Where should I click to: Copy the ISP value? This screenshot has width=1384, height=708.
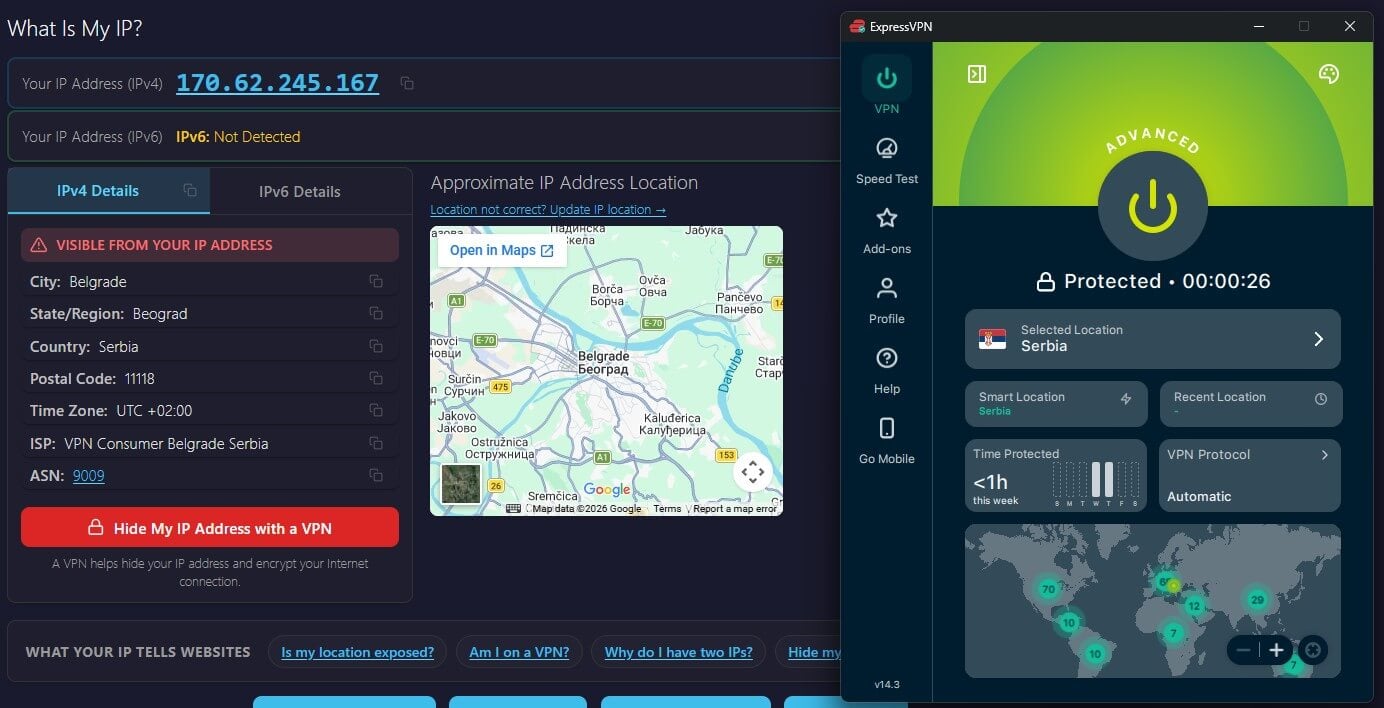click(x=376, y=443)
